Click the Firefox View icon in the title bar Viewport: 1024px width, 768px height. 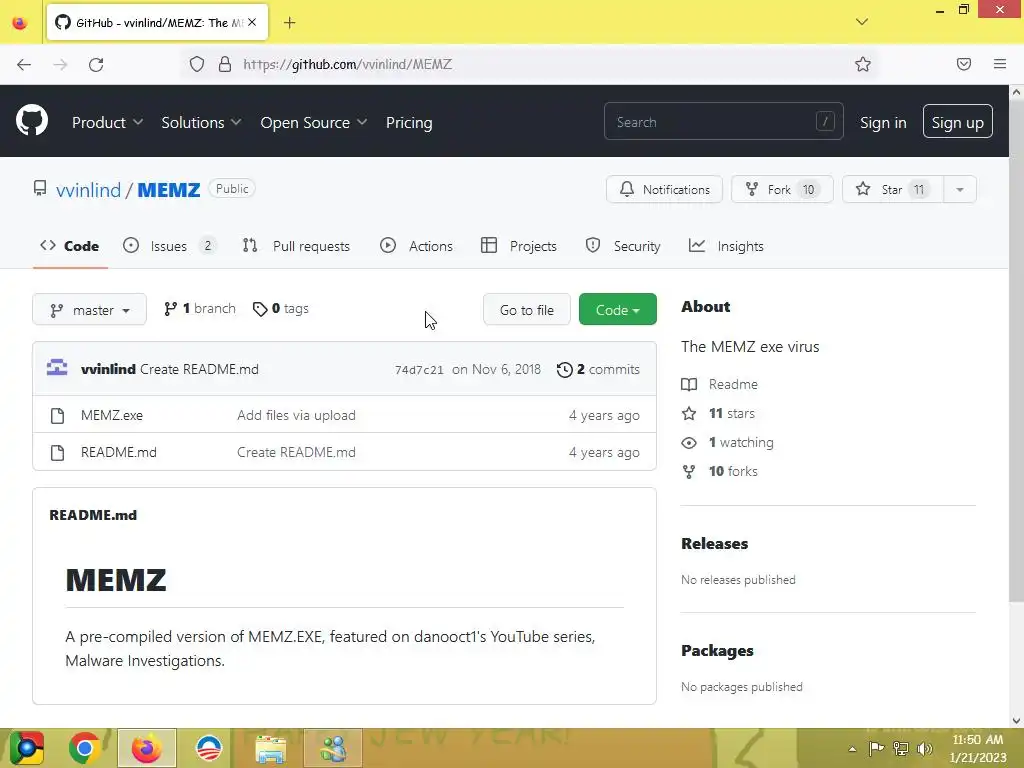pyautogui.click(x=20, y=23)
